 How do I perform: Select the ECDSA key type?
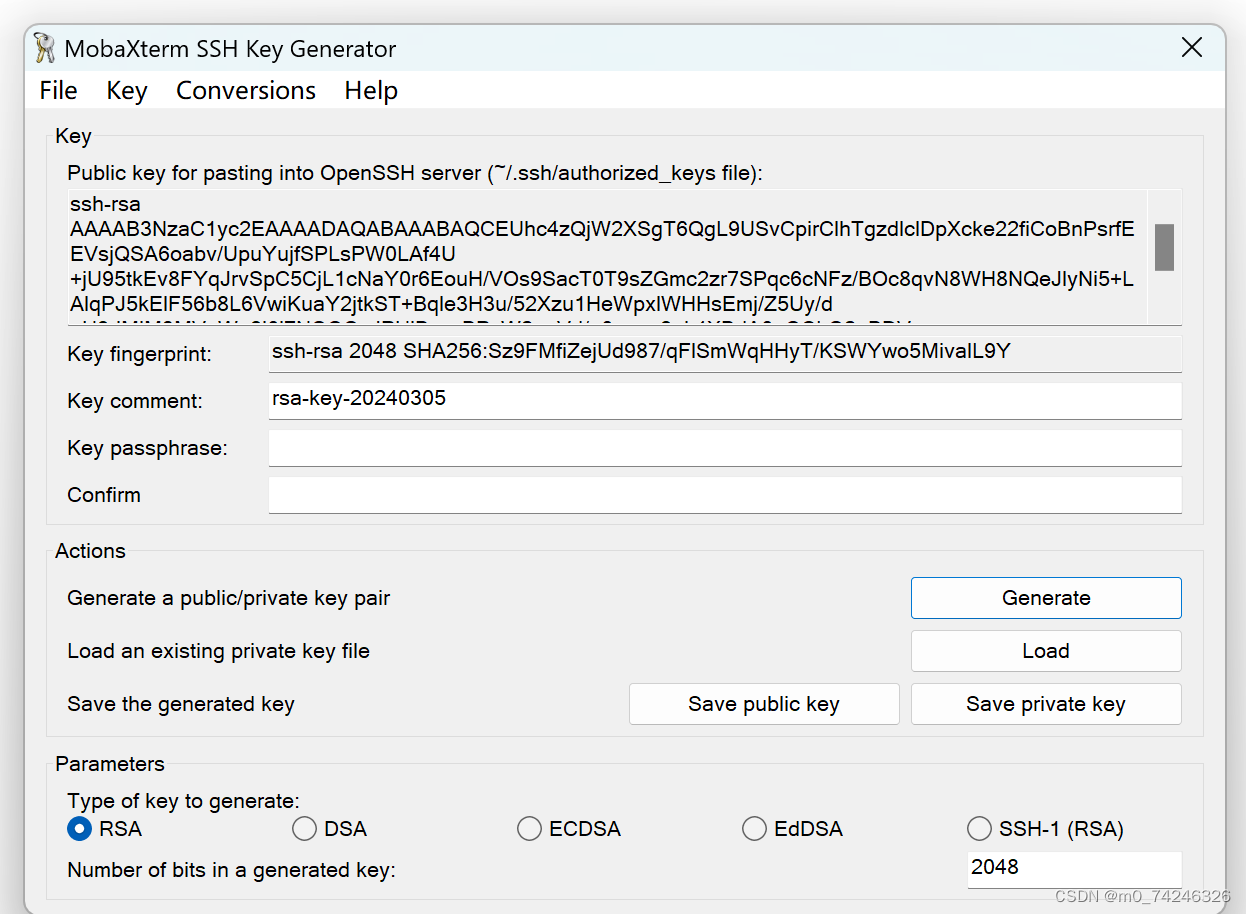point(529,828)
